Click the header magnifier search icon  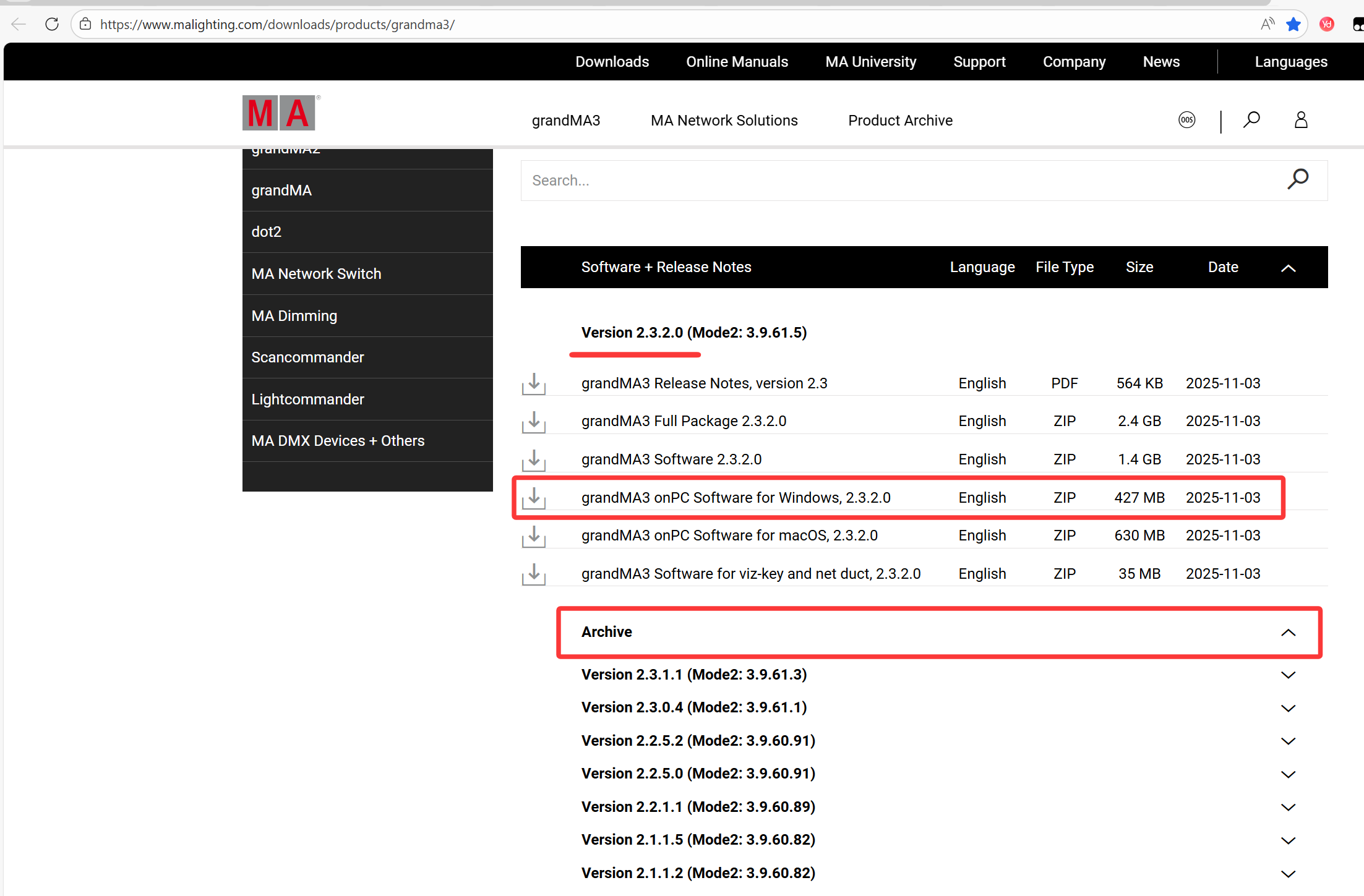click(1251, 120)
